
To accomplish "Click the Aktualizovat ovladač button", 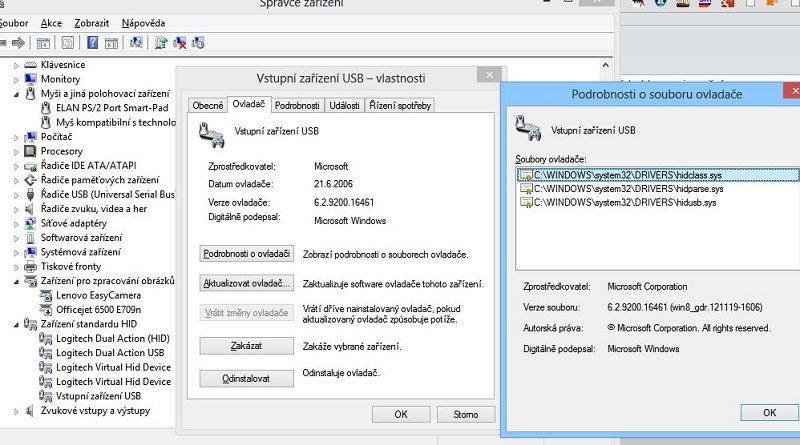I will (x=246, y=283).
